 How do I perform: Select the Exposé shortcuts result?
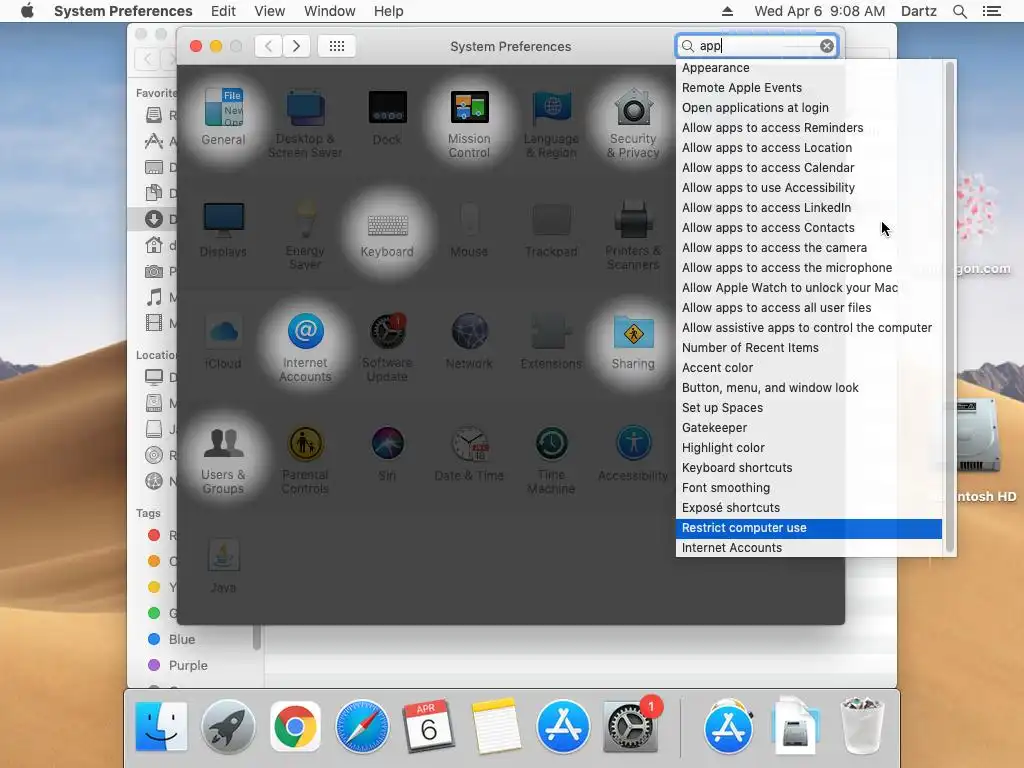(x=808, y=508)
